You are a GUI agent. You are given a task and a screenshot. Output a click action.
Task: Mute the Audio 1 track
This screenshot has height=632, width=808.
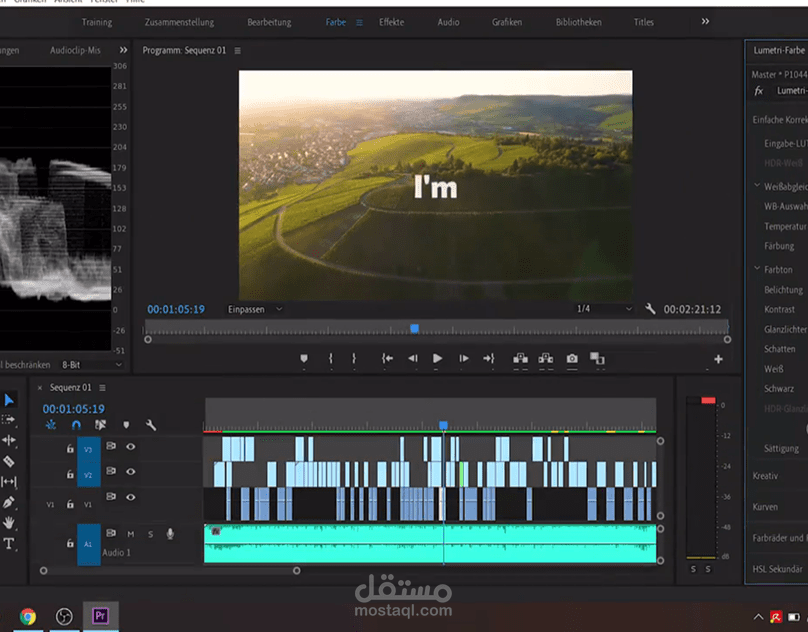[131, 534]
